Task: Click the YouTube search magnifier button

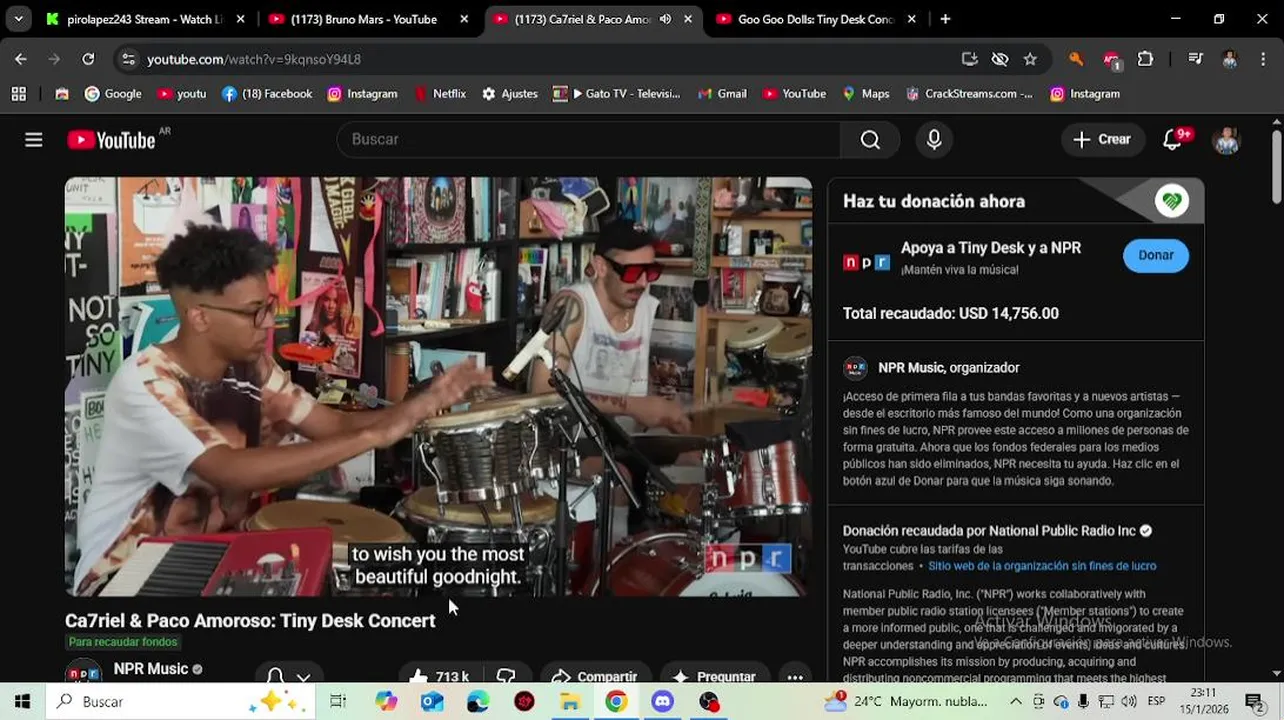Action: coord(870,140)
